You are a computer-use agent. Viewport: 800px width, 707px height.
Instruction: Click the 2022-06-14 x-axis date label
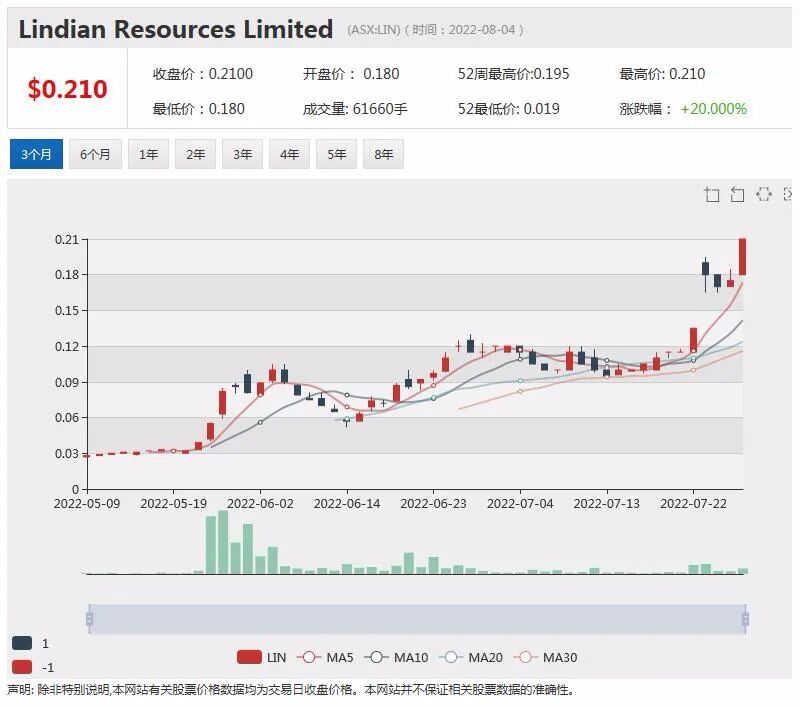(x=347, y=503)
